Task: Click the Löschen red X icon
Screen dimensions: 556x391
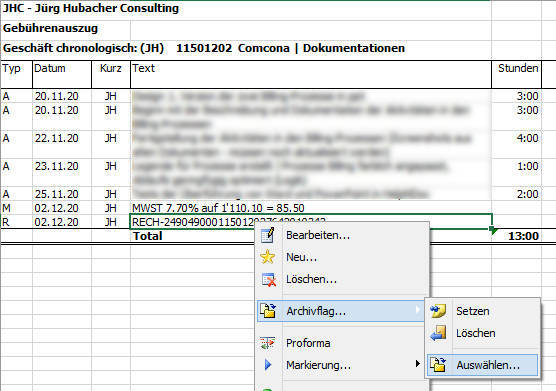Action: pyautogui.click(x=268, y=280)
